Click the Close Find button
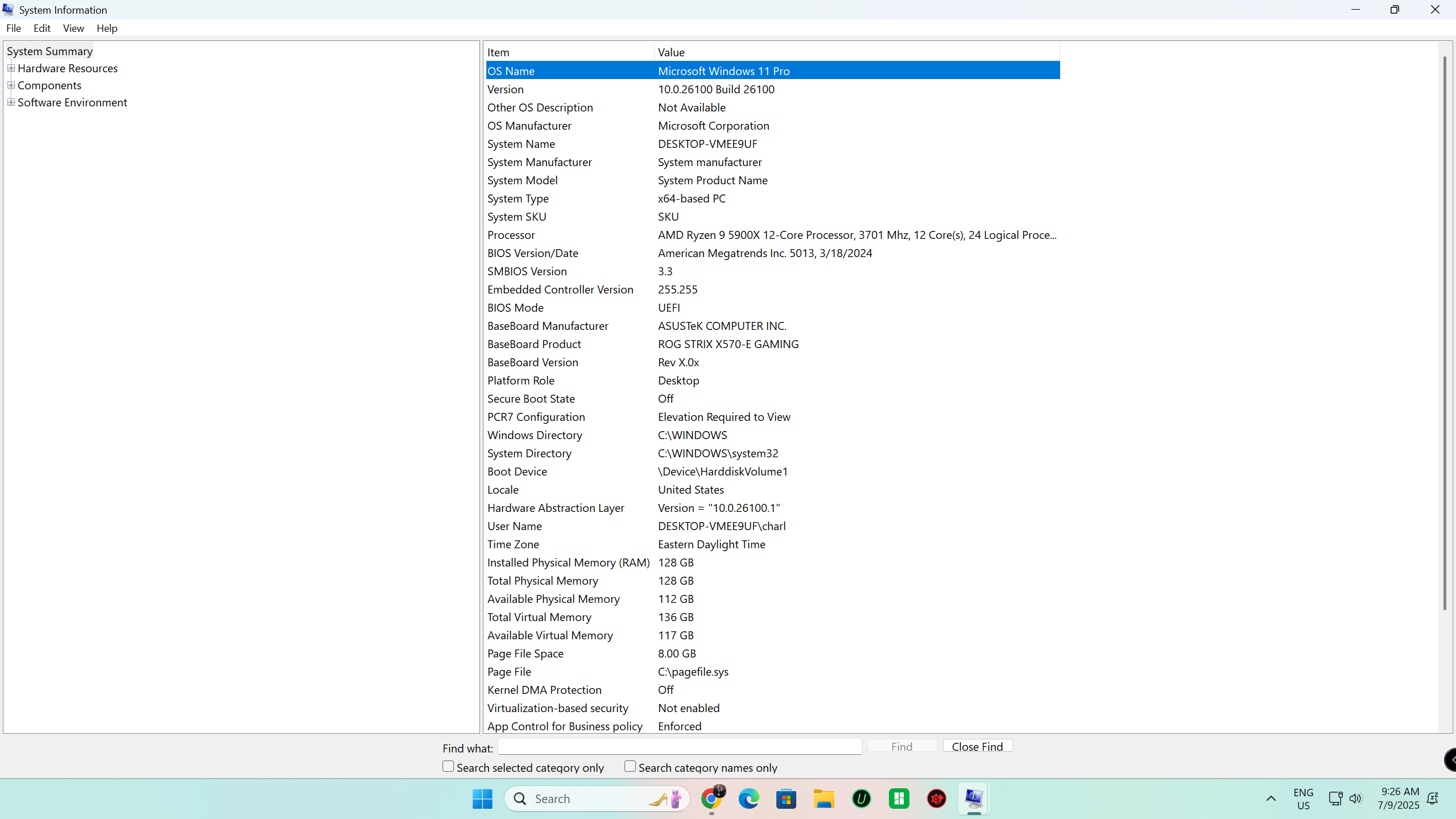 tap(978, 746)
